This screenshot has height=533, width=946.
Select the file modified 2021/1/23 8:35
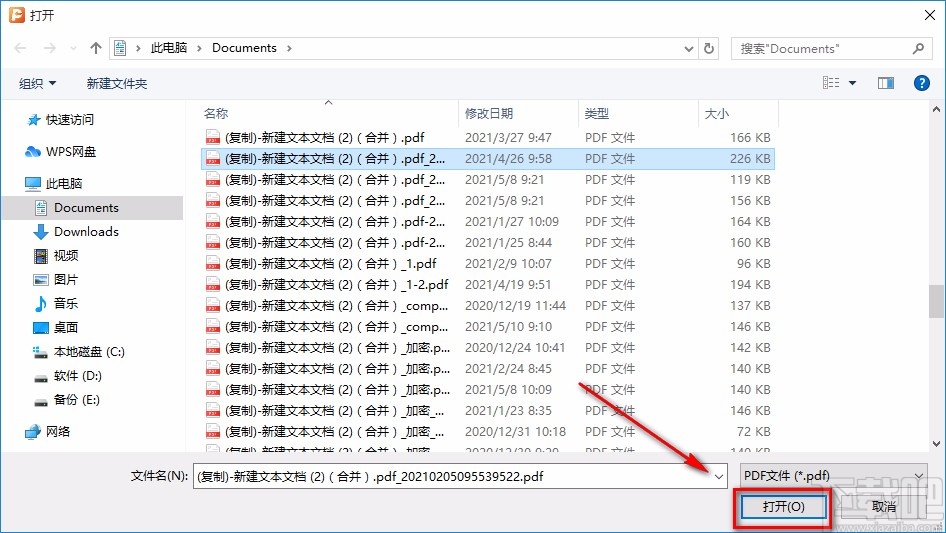tap(488, 411)
